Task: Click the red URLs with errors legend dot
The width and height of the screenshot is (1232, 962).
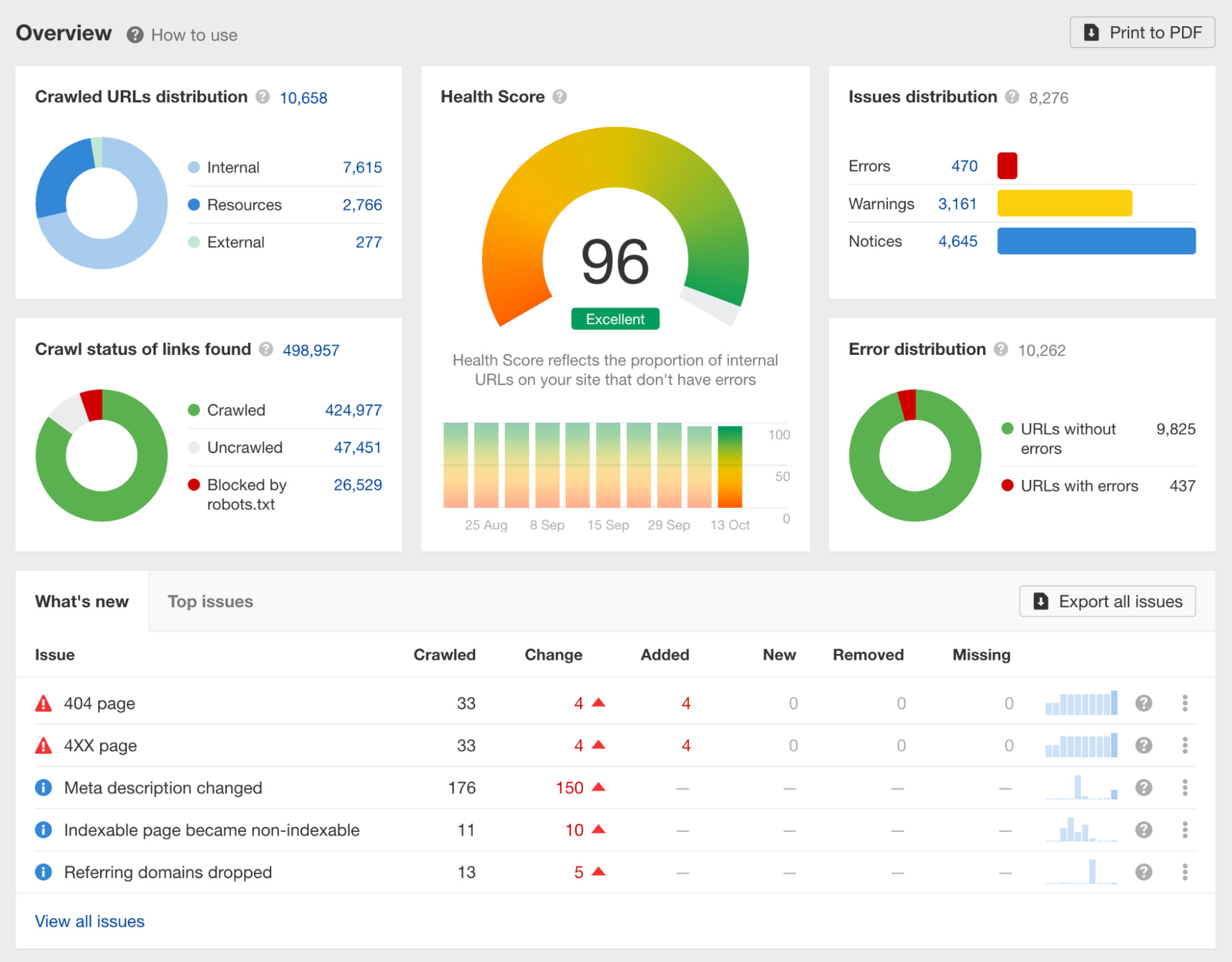Action: coord(1007,486)
